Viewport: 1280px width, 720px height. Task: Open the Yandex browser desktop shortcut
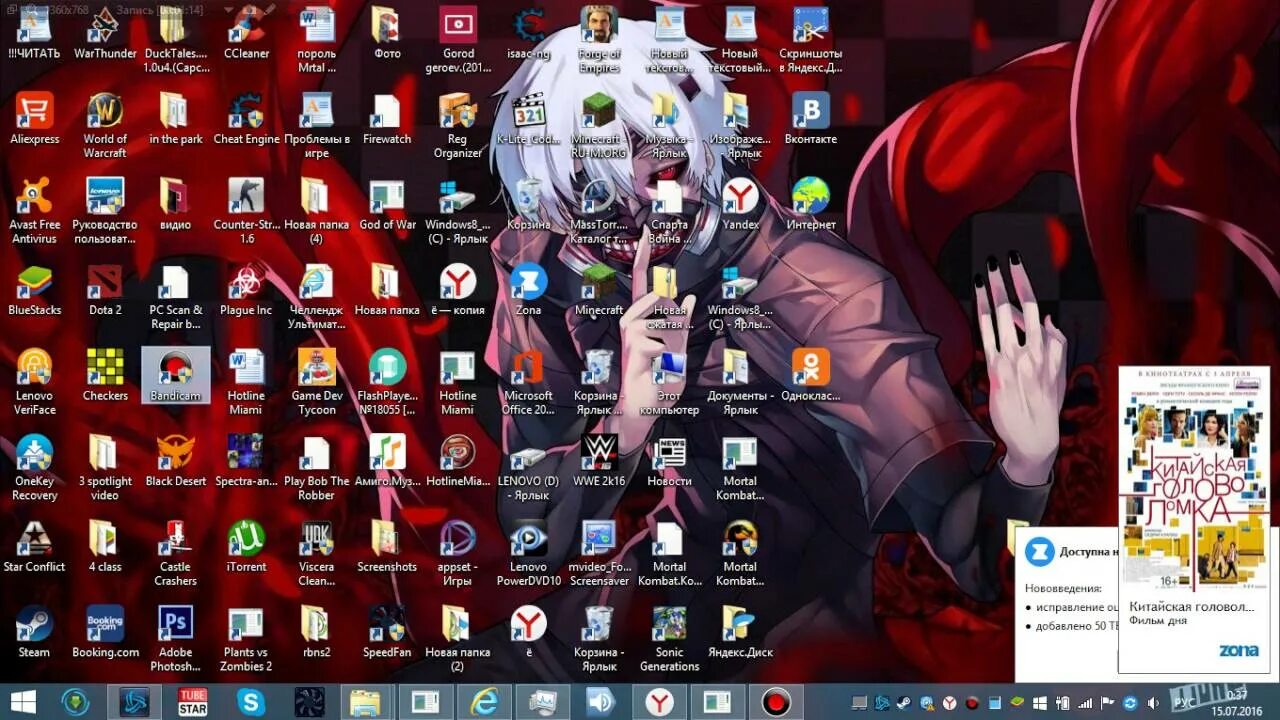pos(740,205)
